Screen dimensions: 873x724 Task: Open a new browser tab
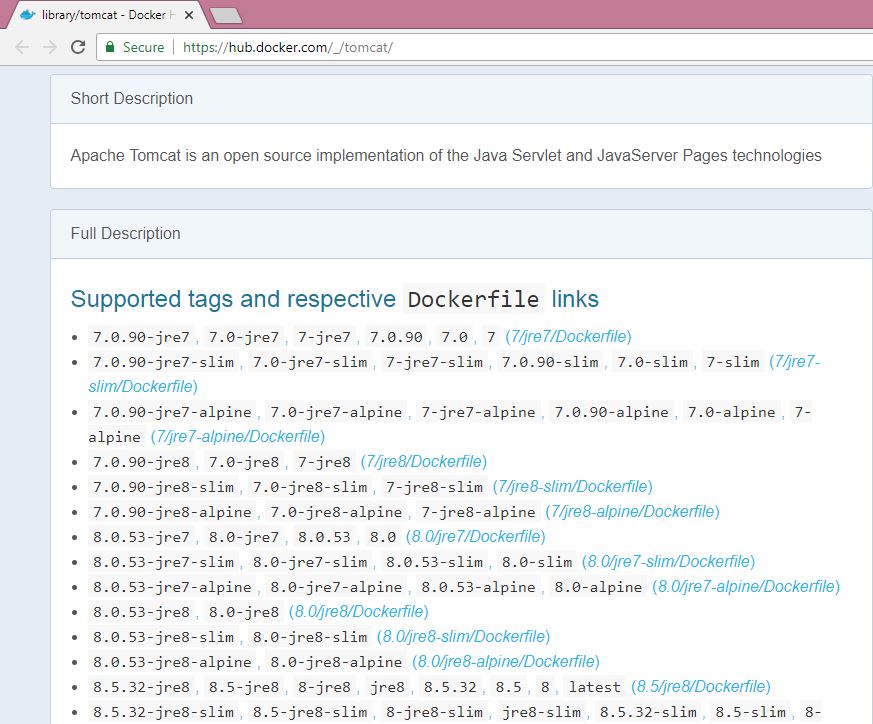tap(226, 16)
